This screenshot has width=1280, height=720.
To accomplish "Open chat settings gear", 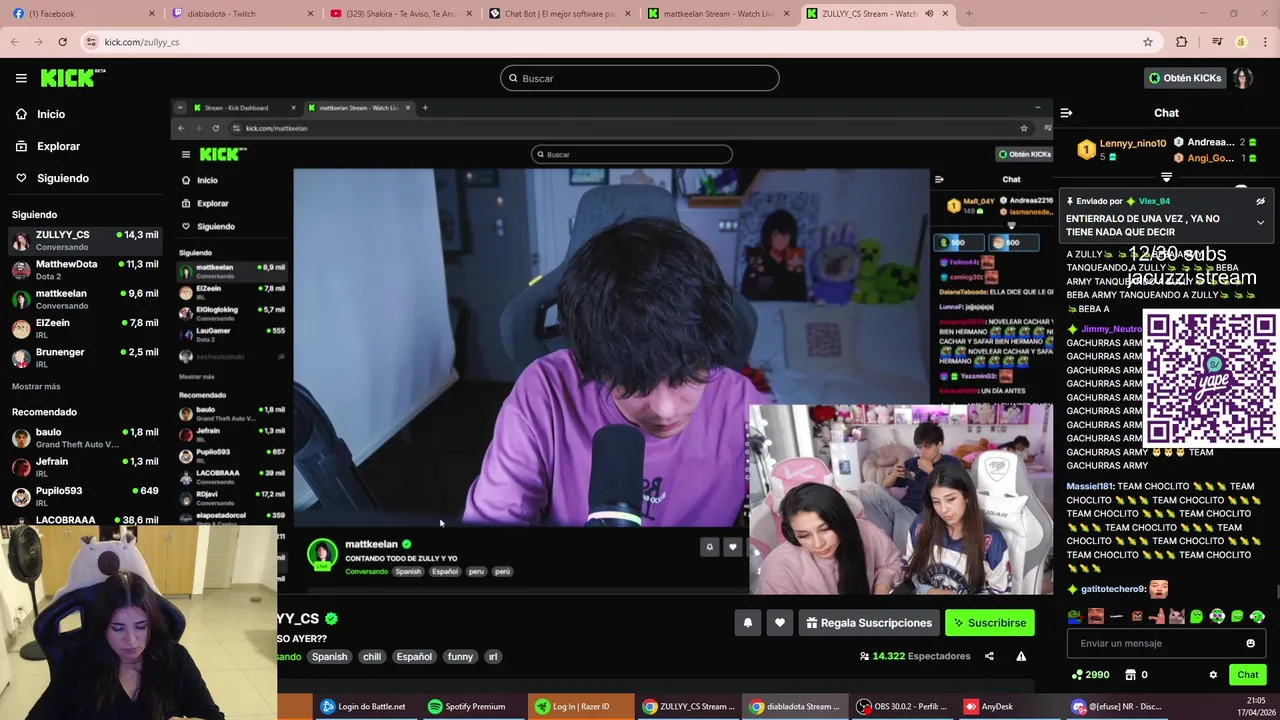I will pyautogui.click(x=1213, y=675).
